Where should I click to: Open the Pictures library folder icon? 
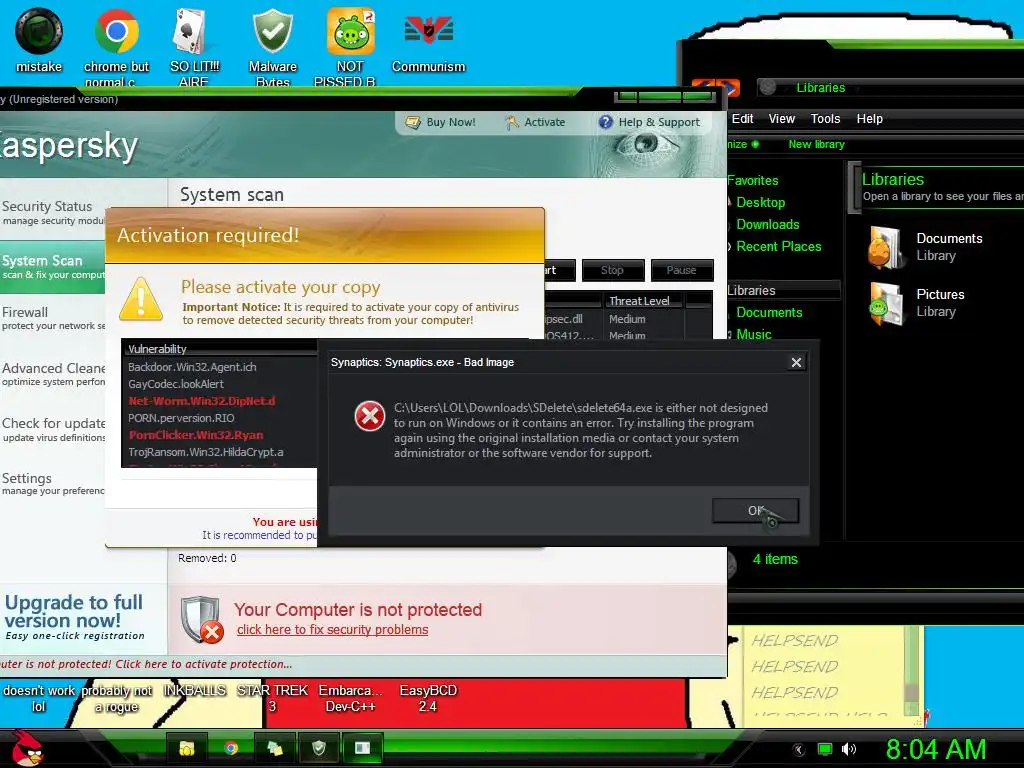886,304
